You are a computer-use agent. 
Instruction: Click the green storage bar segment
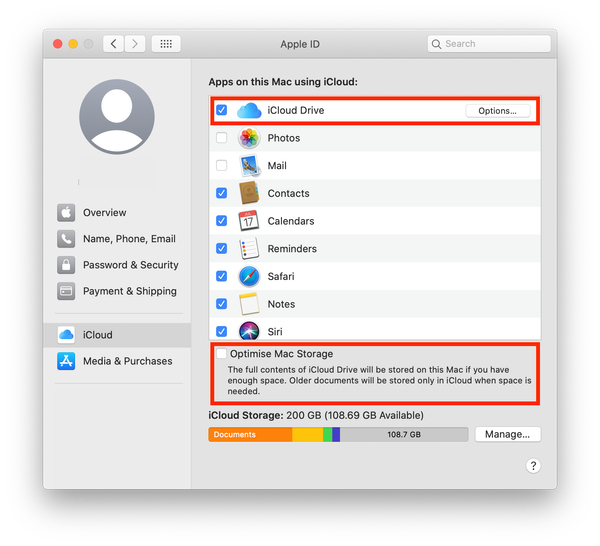pos(328,435)
